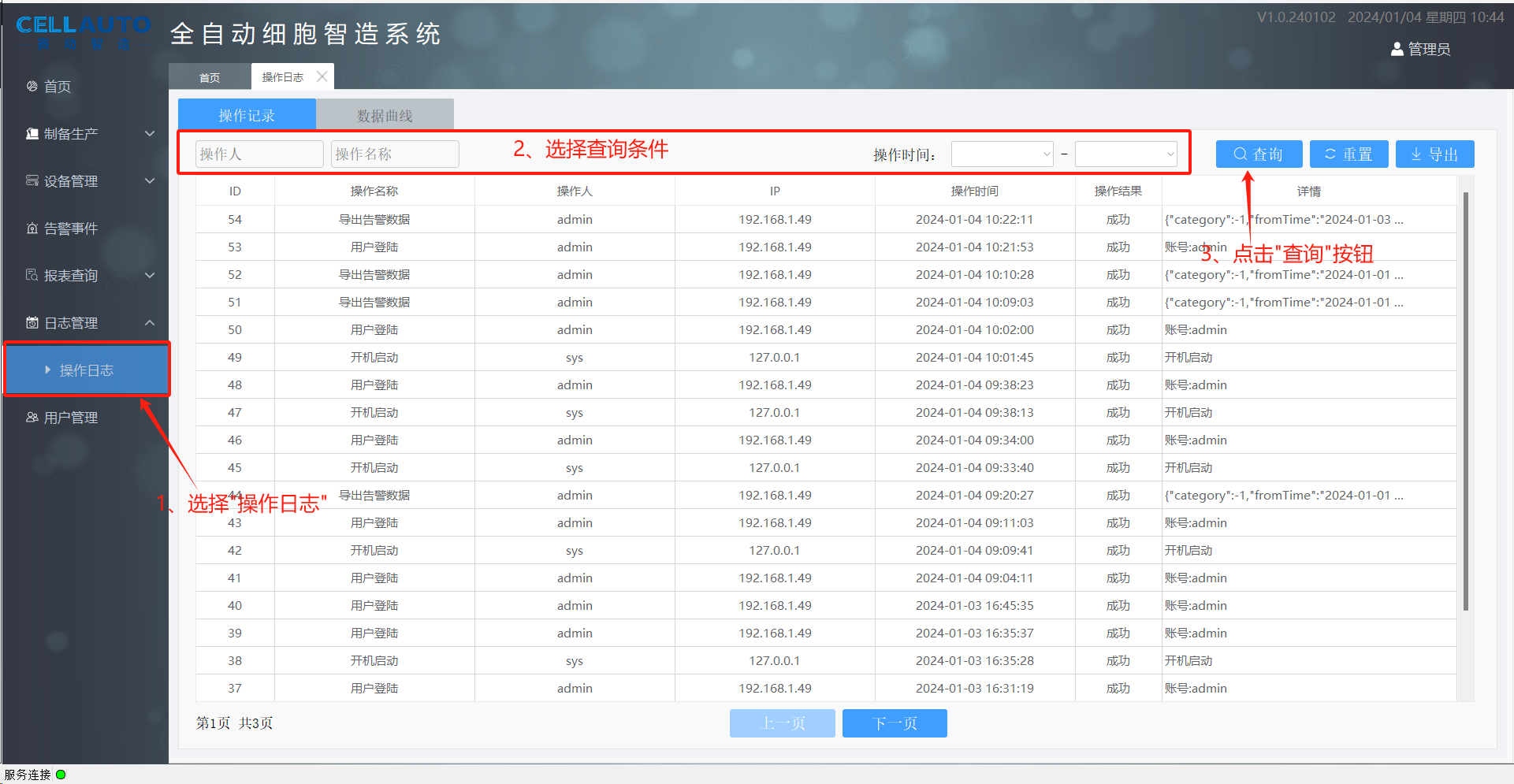Viewport: 1514px width, 784px height.
Task: Click 用户登陆 operation in row 53
Action: tap(374, 247)
